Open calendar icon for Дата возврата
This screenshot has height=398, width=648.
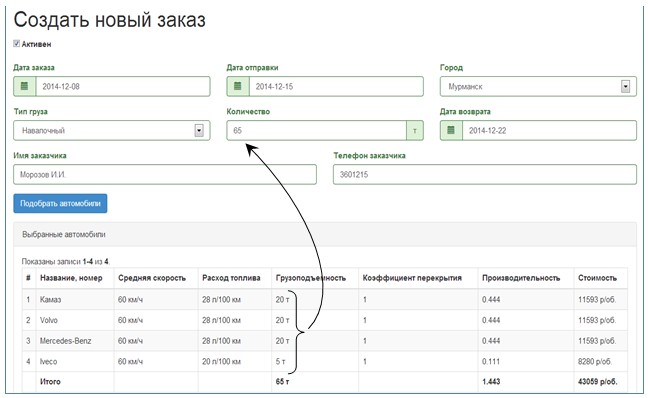(x=451, y=130)
